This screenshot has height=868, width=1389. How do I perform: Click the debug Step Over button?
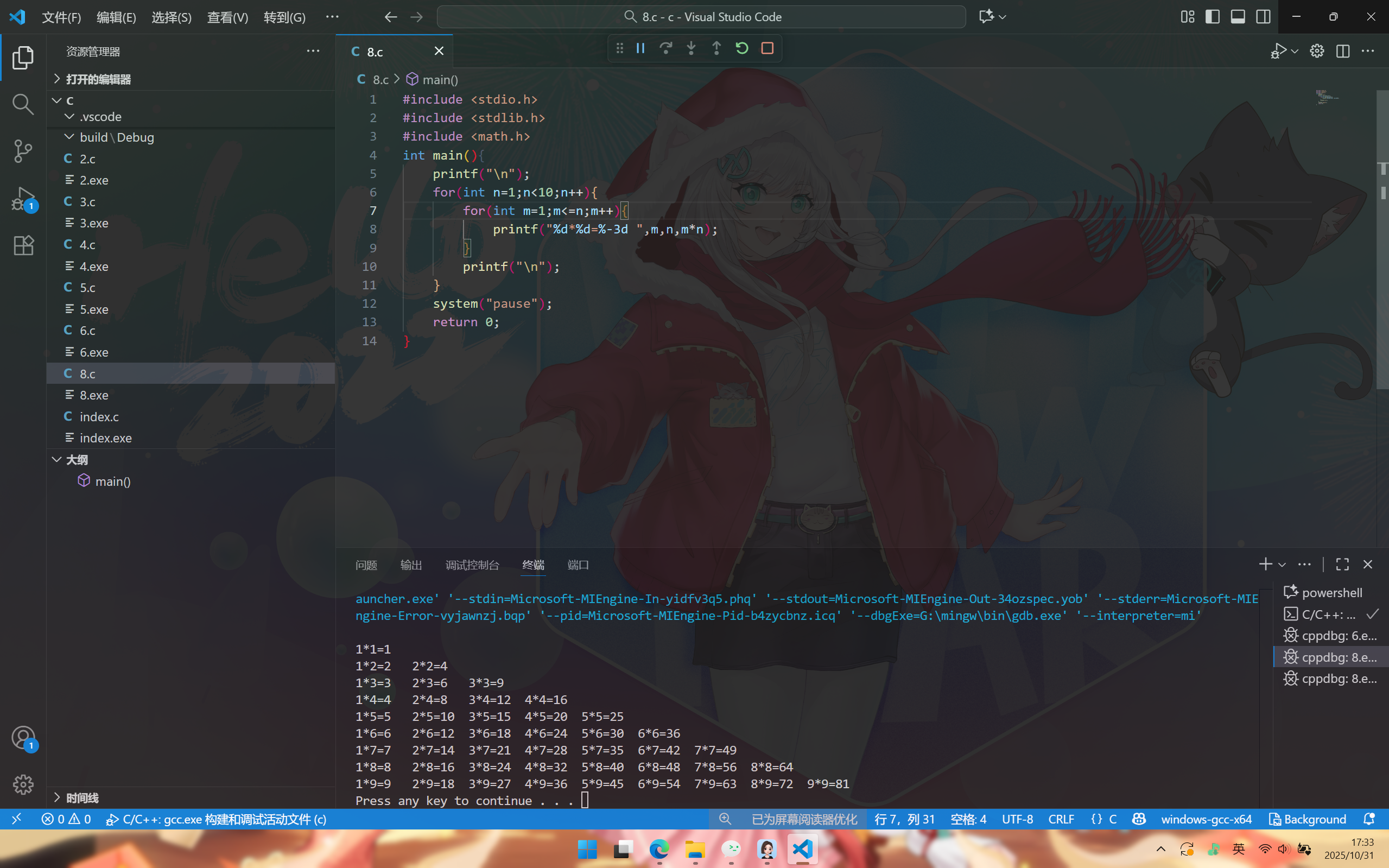pos(666,48)
